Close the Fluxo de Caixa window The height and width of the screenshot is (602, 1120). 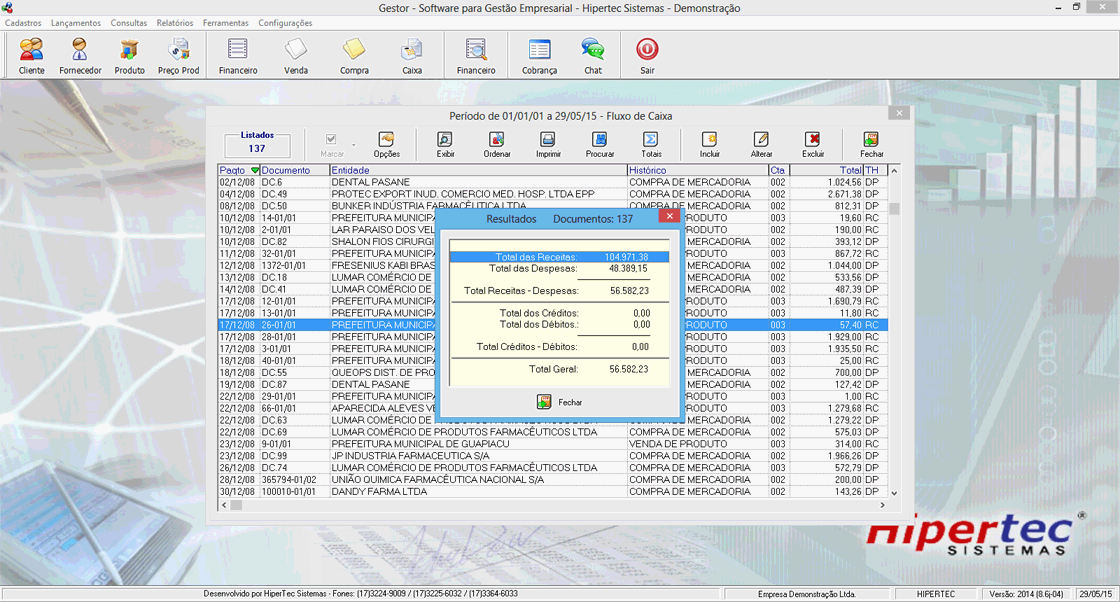(899, 113)
